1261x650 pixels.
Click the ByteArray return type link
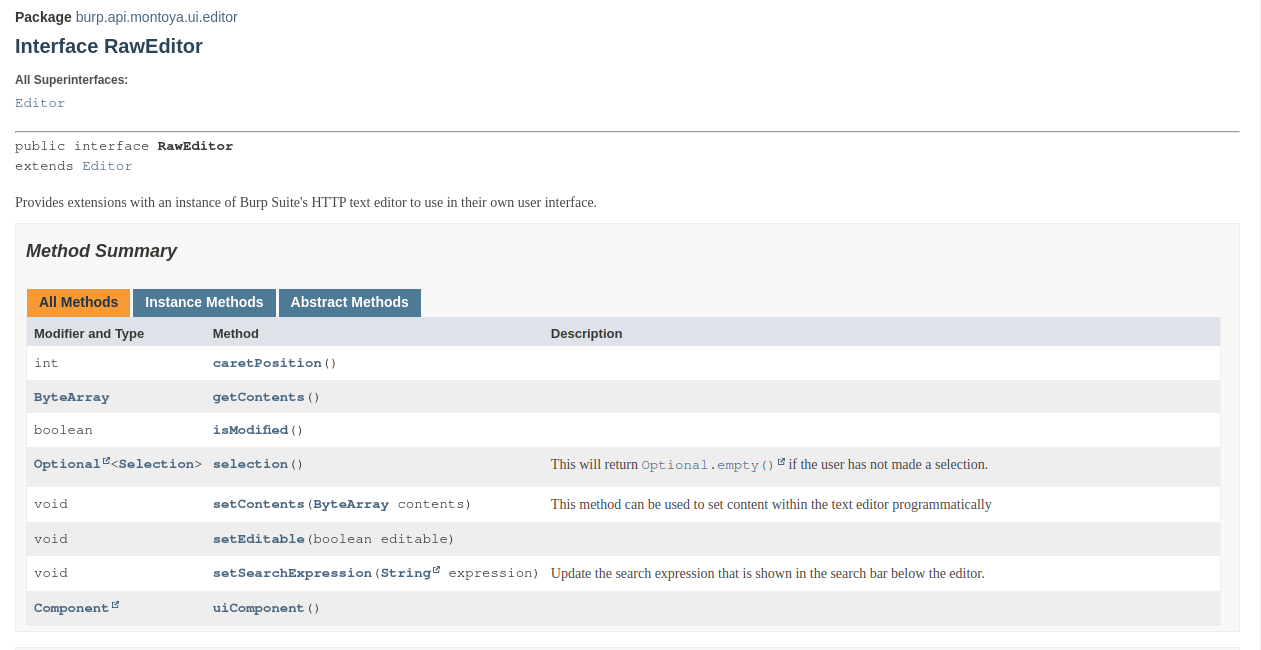pos(71,397)
